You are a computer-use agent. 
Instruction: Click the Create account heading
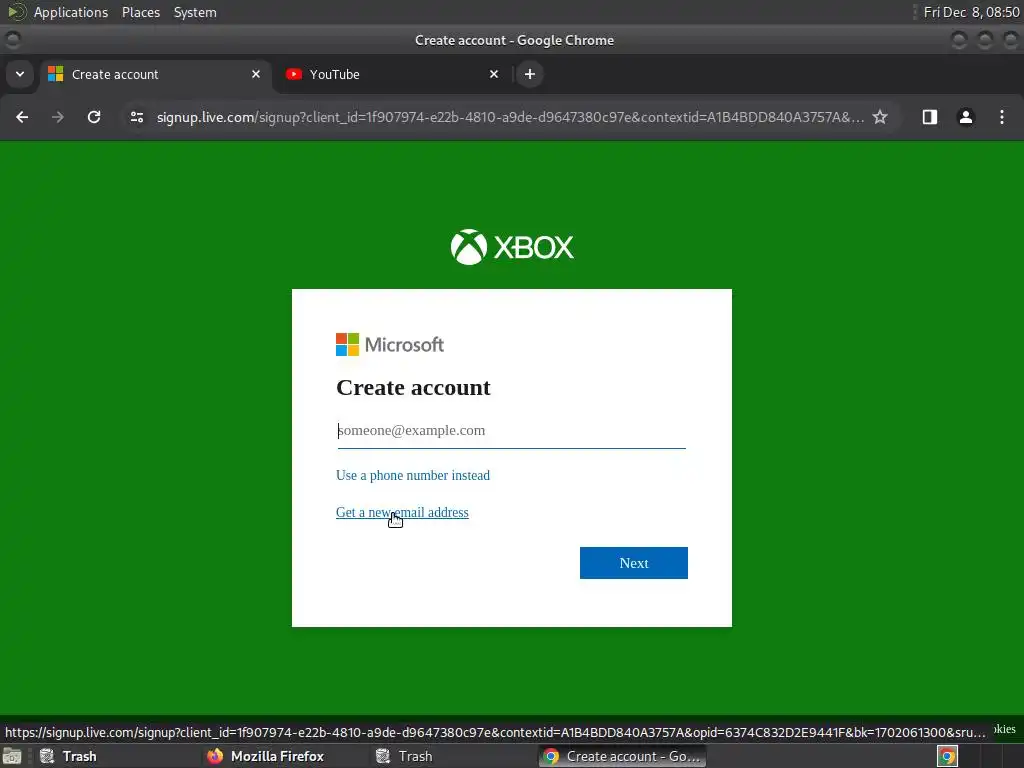pyautogui.click(x=413, y=387)
